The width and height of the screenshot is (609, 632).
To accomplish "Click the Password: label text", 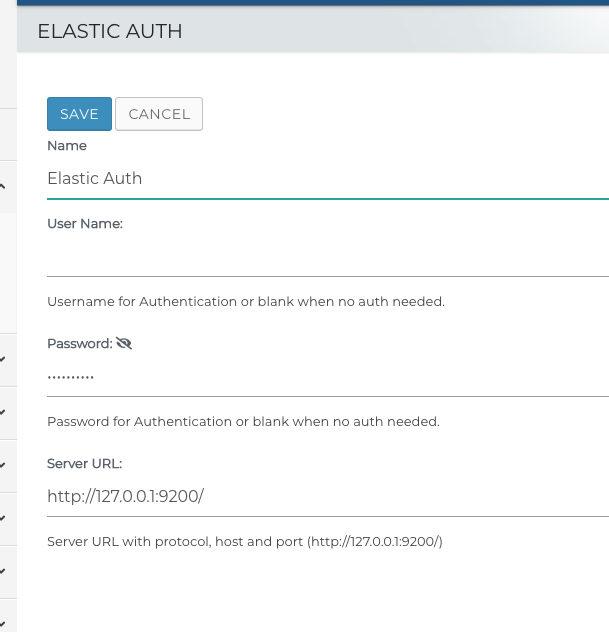I will coord(79,344).
